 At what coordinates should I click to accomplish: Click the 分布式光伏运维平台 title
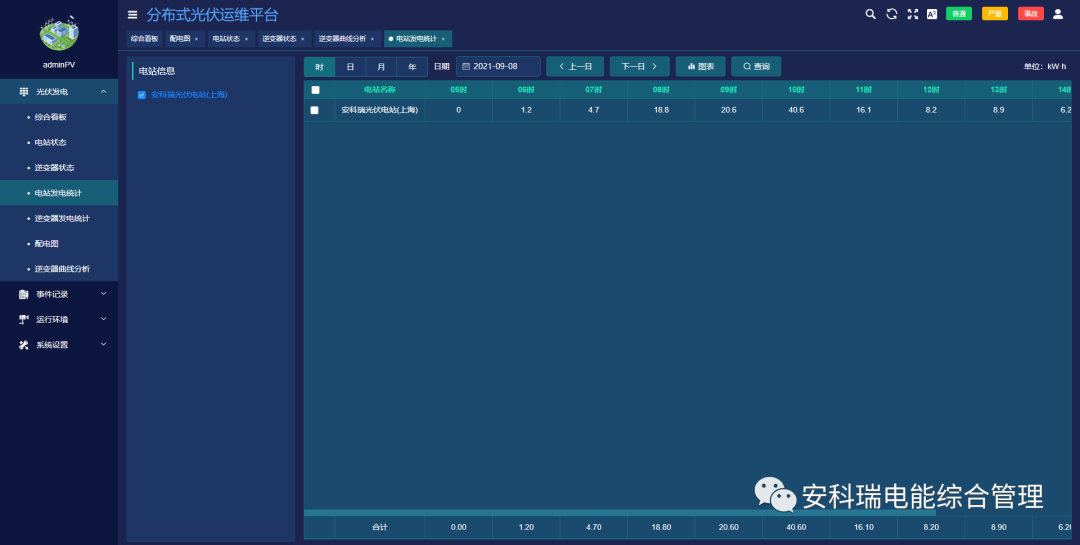(212, 14)
